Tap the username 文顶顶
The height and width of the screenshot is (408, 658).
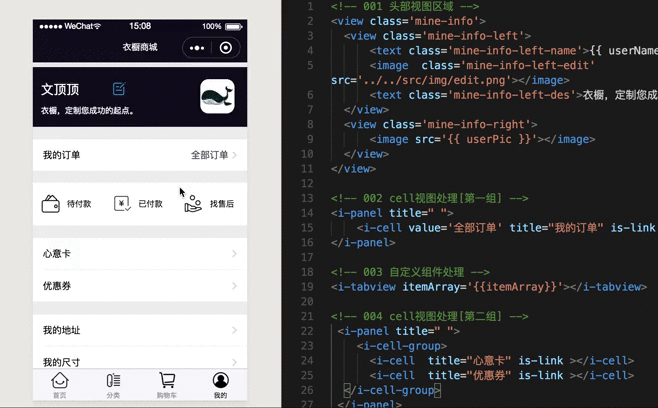[x=60, y=89]
